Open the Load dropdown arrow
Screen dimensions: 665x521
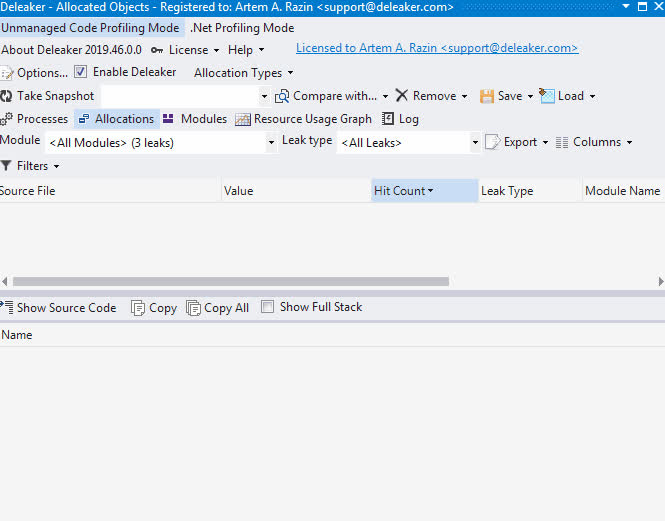point(592,97)
